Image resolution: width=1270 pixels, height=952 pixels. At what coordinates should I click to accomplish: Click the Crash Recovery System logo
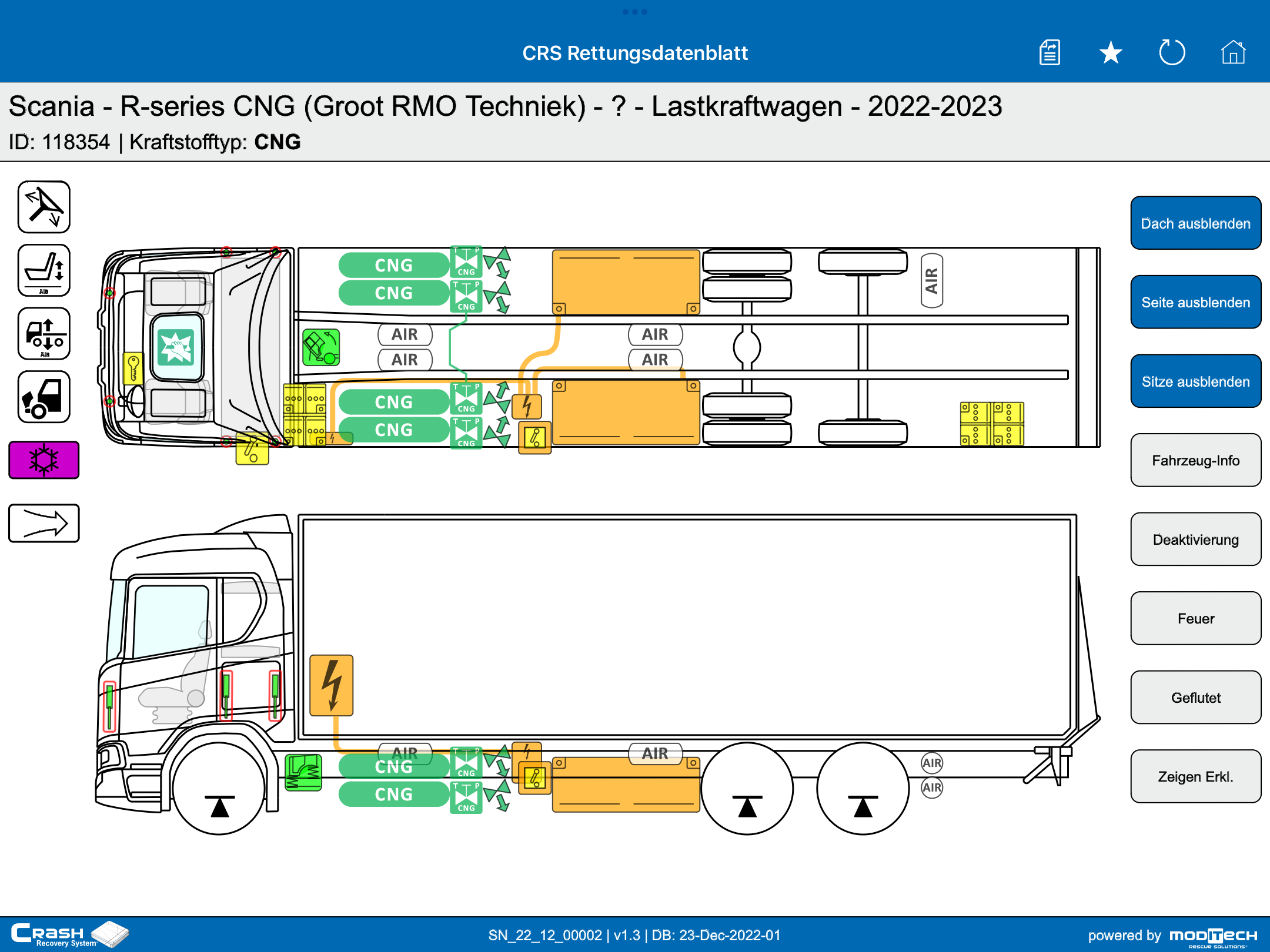[69, 934]
